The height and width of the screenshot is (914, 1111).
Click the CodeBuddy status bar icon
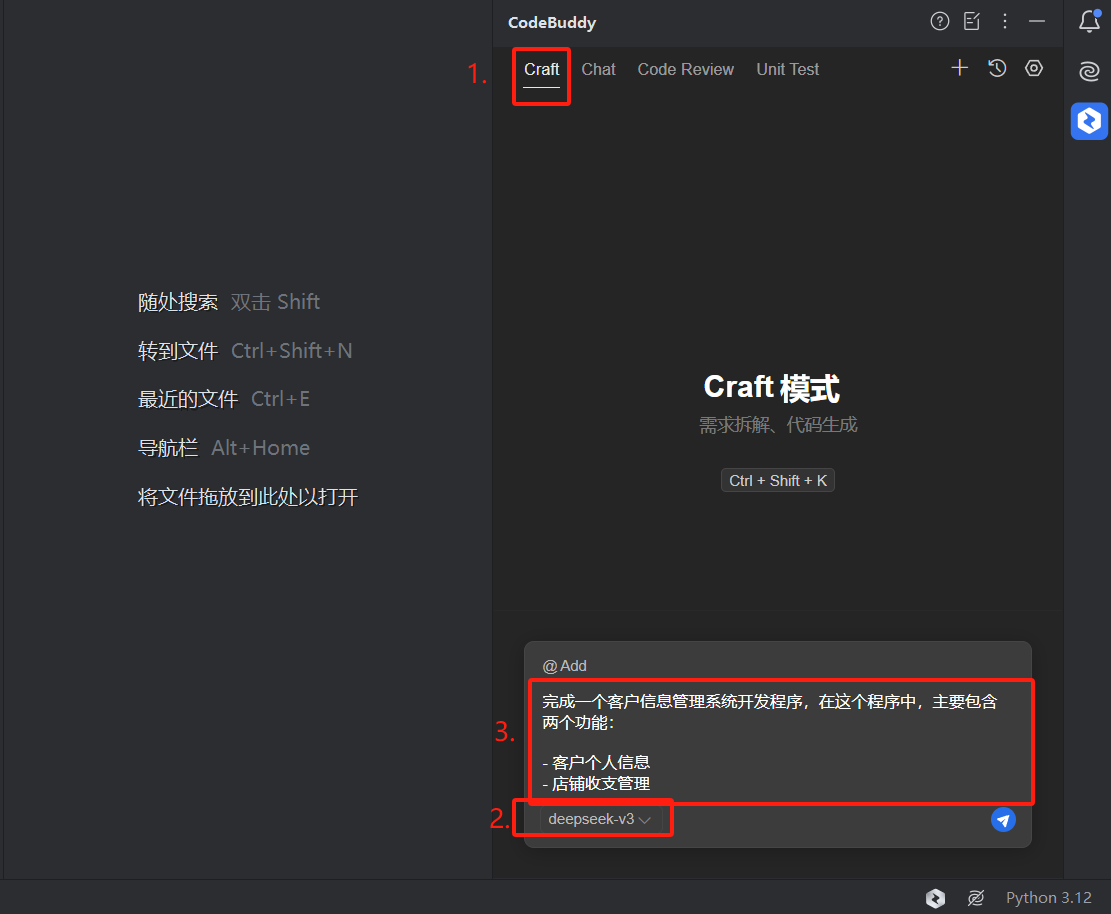[935, 898]
